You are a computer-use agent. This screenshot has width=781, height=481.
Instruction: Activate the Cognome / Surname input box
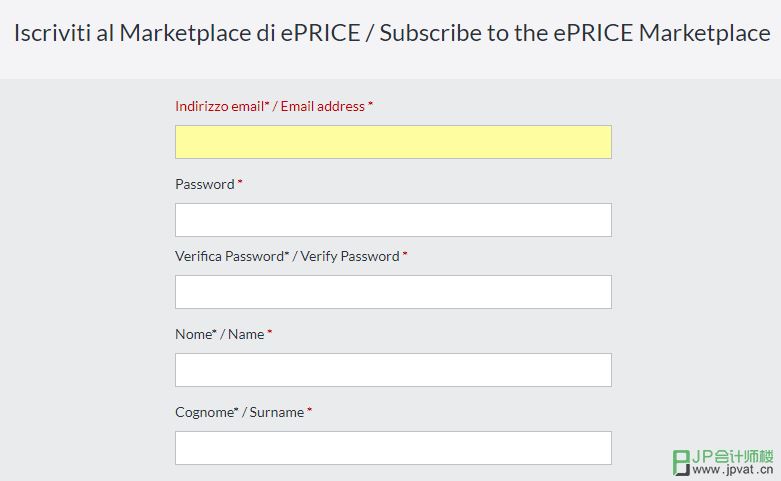pos(393,448)
